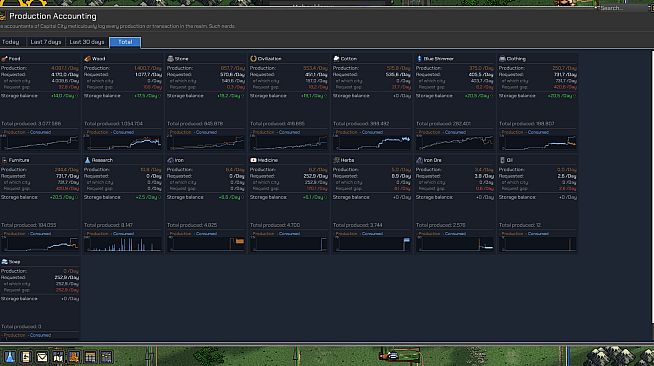Click the Wood production history graph
This screenshot has height=366, width=654.
tap(123, 143)
